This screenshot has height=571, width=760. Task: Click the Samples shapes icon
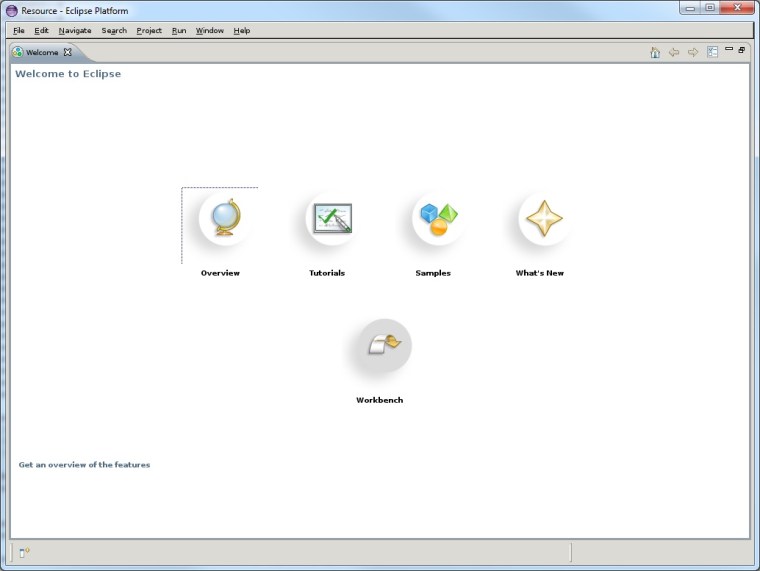pyautogui.click(x=438, y=218)
